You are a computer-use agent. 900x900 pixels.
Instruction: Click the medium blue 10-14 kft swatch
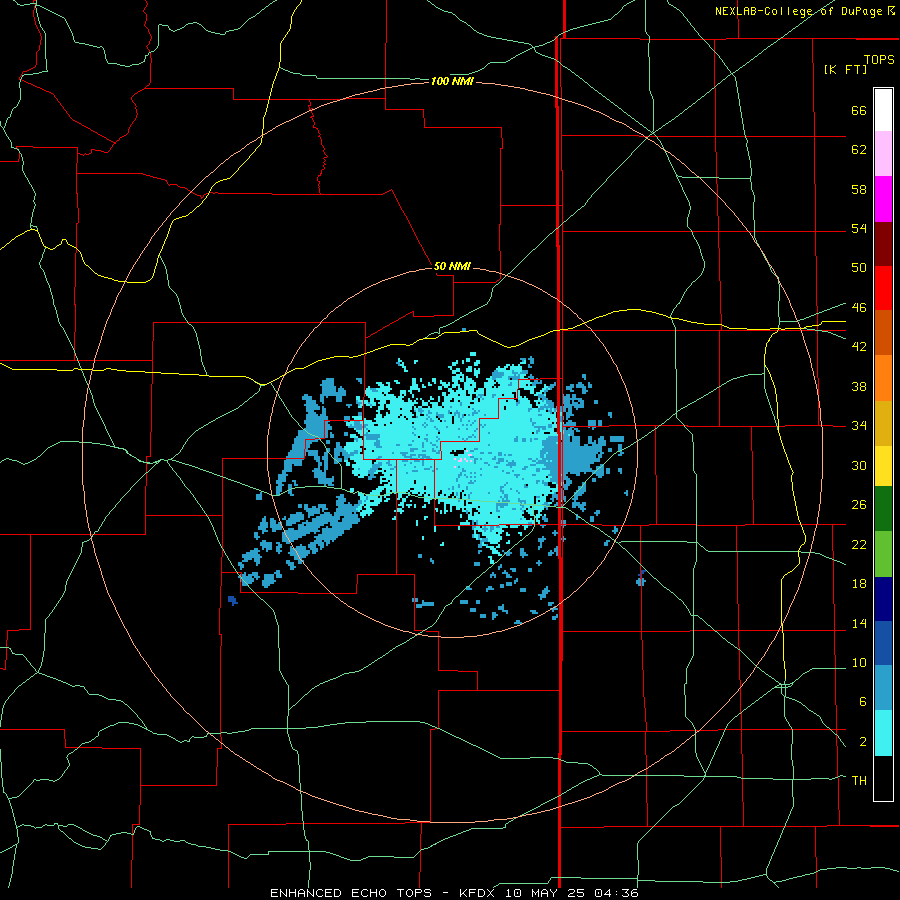tap(883, 643)
